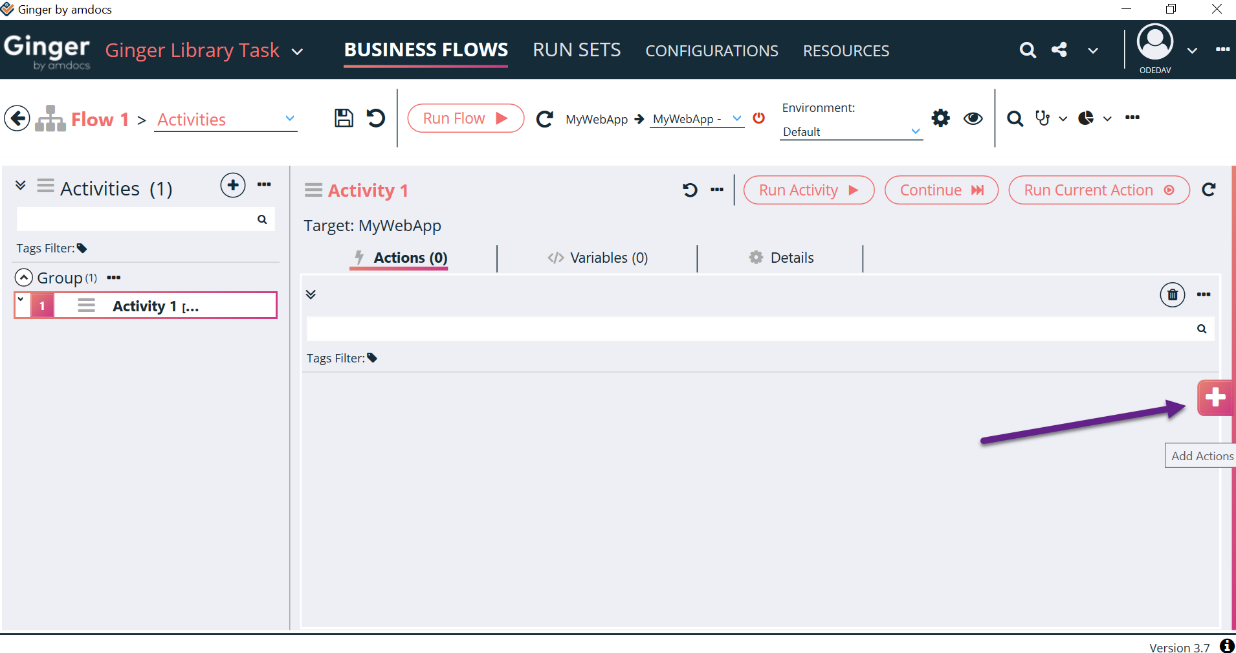
Task: Select the Details tab
Action: 781,258
